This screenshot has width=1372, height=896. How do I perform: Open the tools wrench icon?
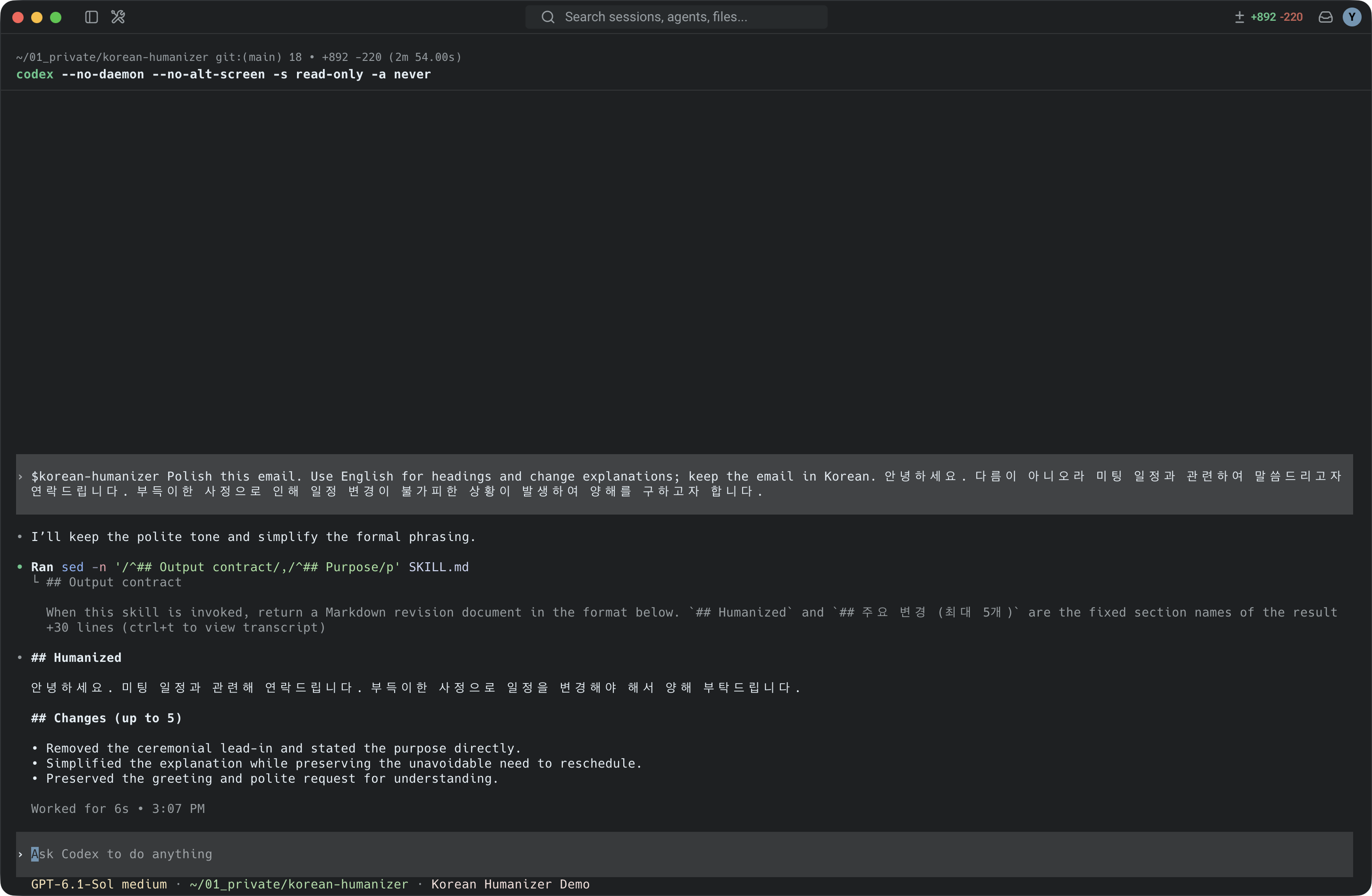[x=118, y=17]
